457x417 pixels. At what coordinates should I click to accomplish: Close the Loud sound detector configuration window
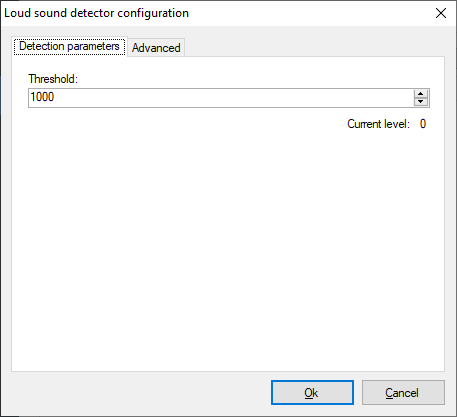[441, 13]
